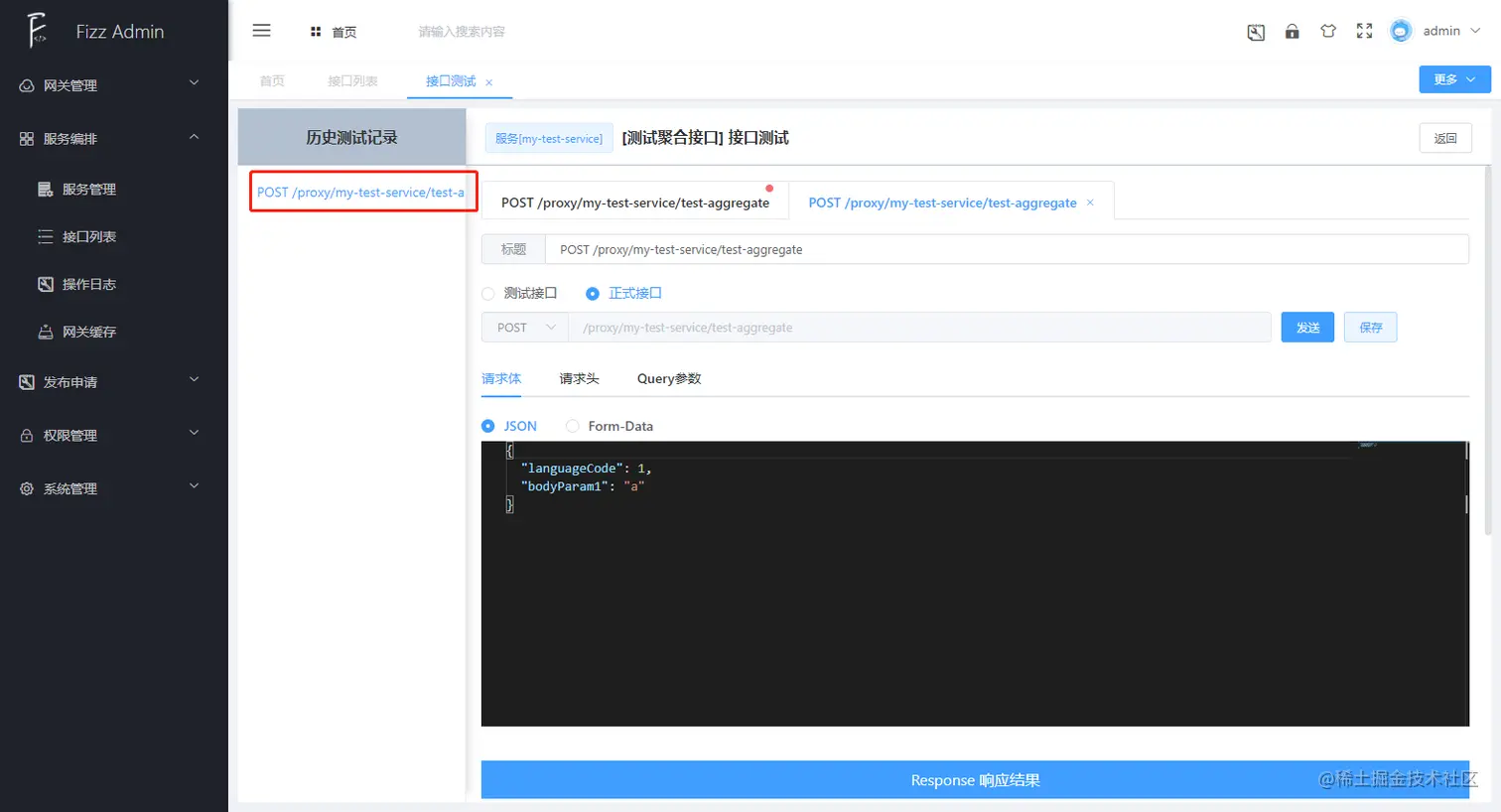Click the 返回 button
The width and height of the screenshot is (1501, 812).
pyautogui.click(x=1445, y=138)
